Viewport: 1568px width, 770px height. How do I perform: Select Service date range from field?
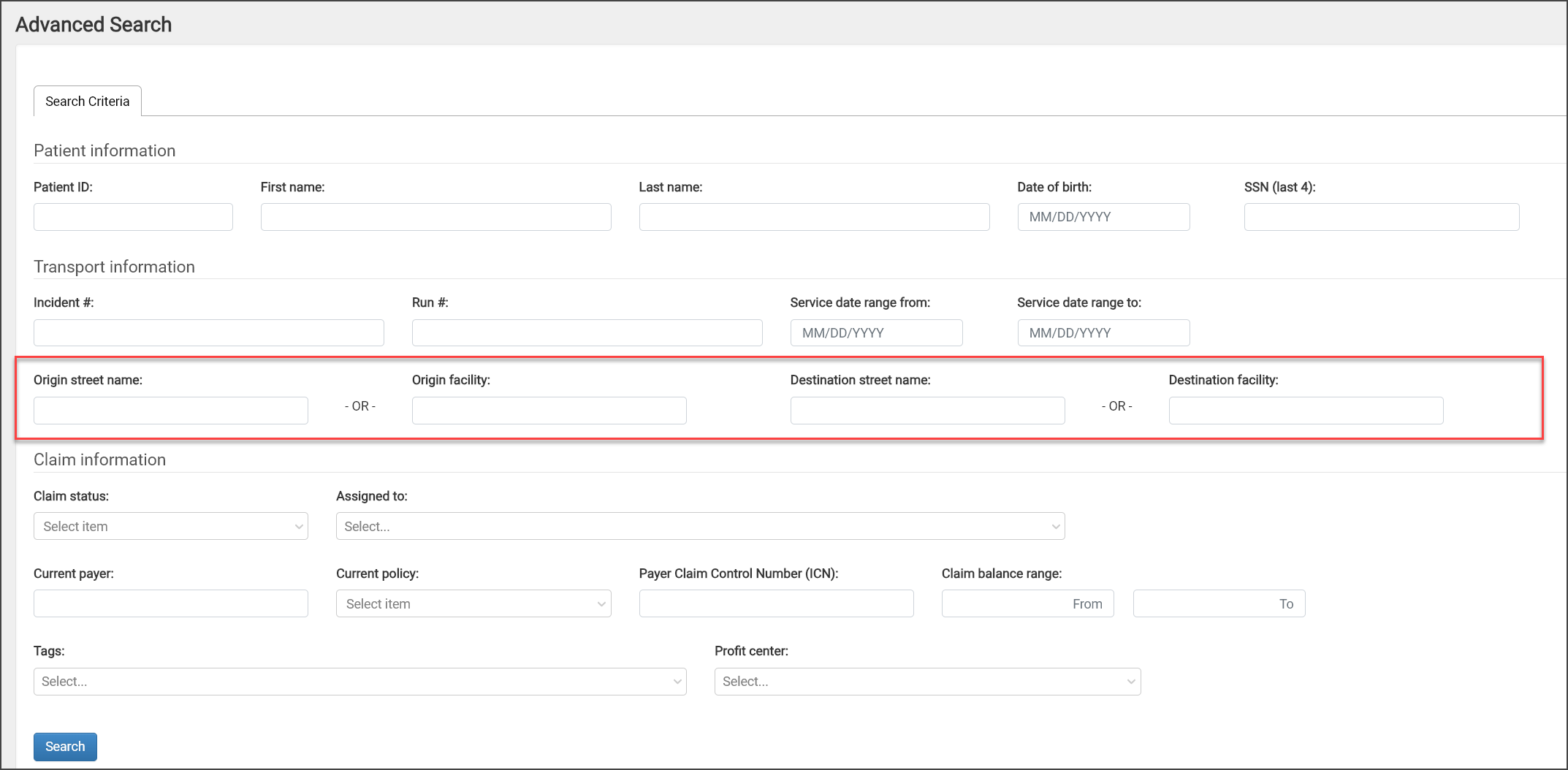[876, 332]
